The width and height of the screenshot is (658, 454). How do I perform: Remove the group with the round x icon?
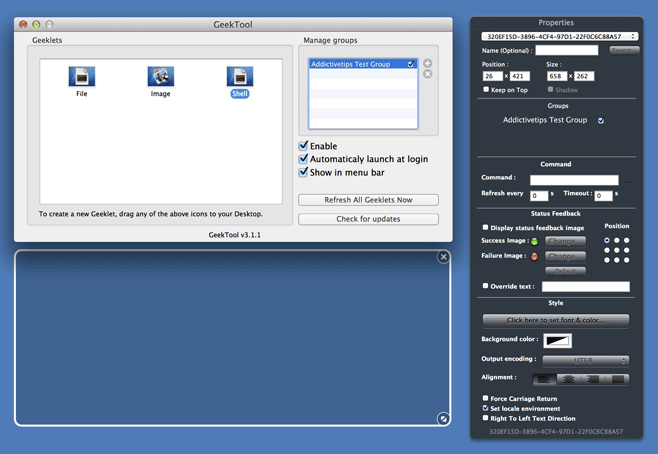[x=427, y=74]
